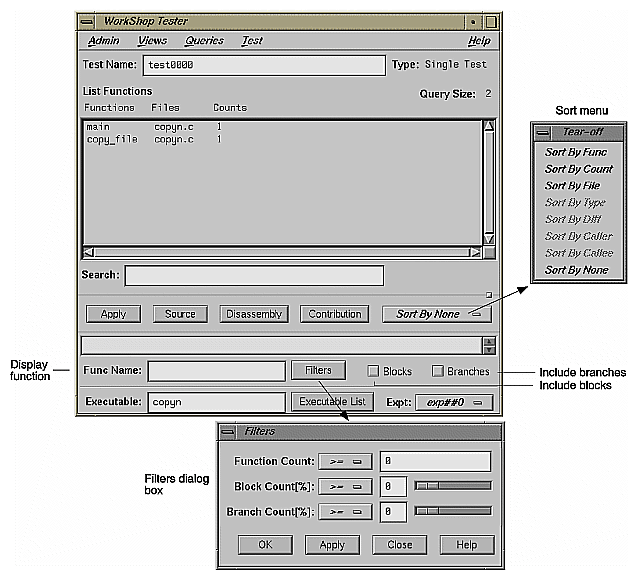Screen dimensions: 638x581
Task: Click the Branch Count value field
Action: [393, 512]
